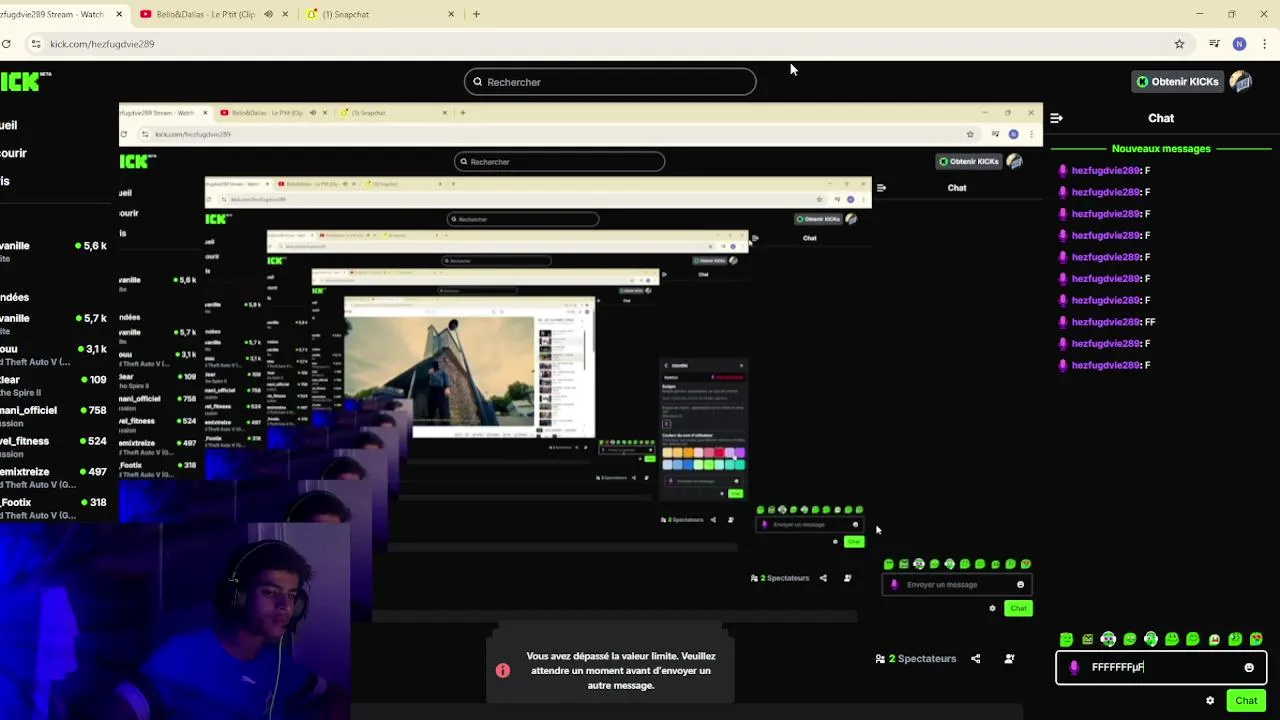1280x720 pixels.
Task: Close the hezfugdvie289 Stream tab
Action: (119, 14)
